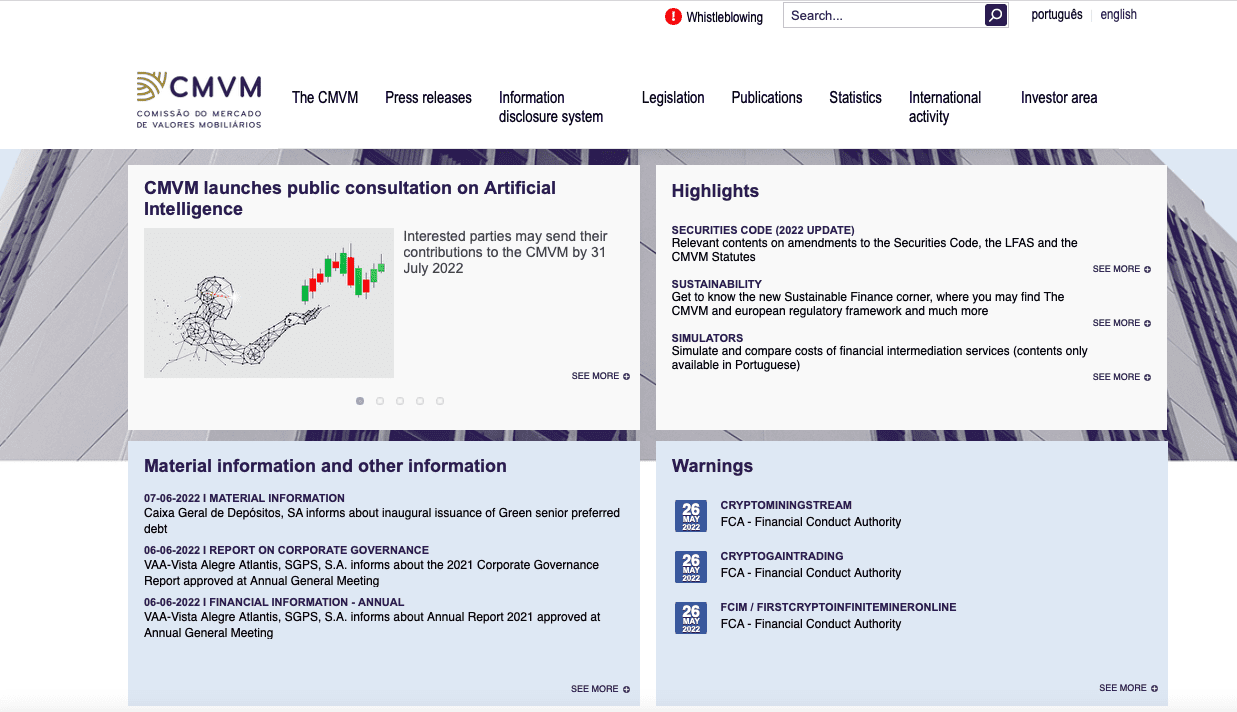Open the Statistics menu item
Screen dimensions: 1237x712
click(x=855, y=97)
